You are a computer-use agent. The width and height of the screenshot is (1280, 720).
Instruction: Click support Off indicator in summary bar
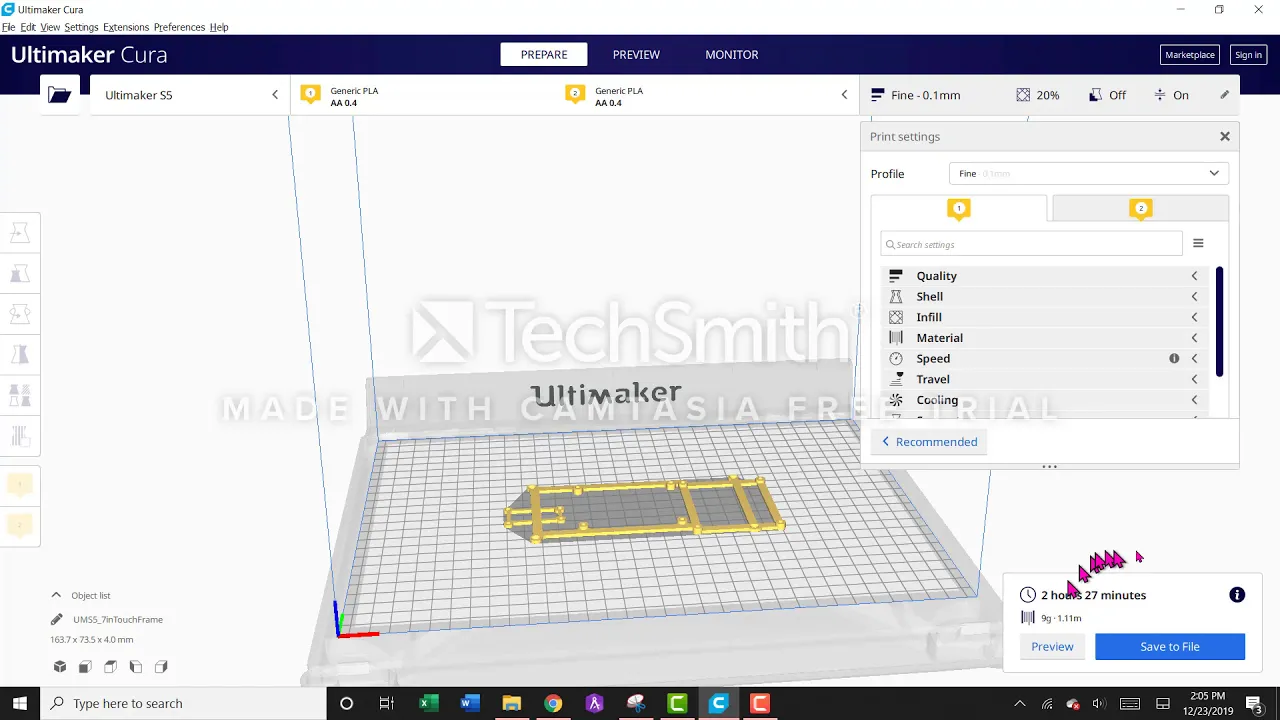[x=1106, y=95]
